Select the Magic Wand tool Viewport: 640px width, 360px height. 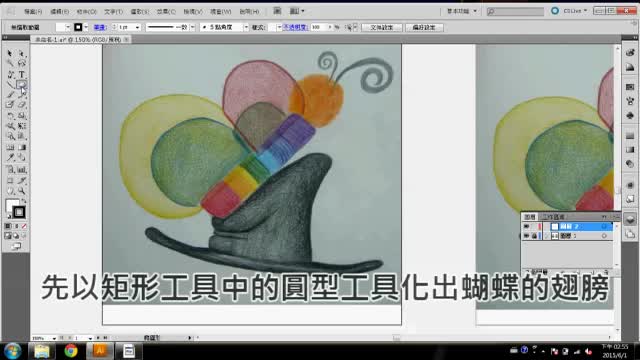pos(10,64)
